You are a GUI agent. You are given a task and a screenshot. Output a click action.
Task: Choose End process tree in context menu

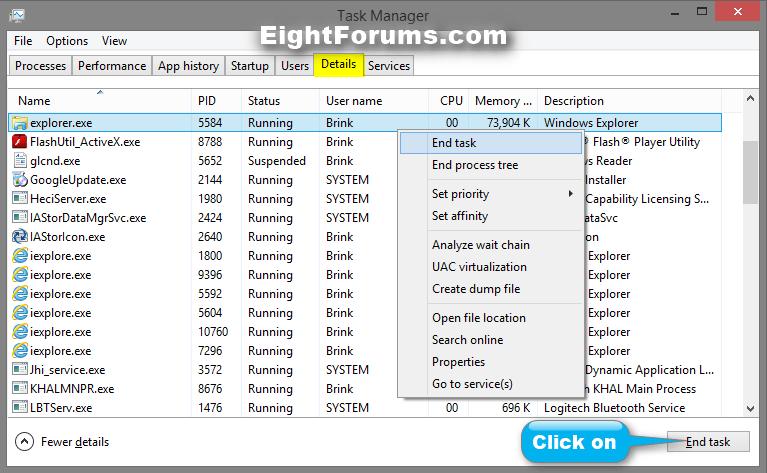point(491,165)
